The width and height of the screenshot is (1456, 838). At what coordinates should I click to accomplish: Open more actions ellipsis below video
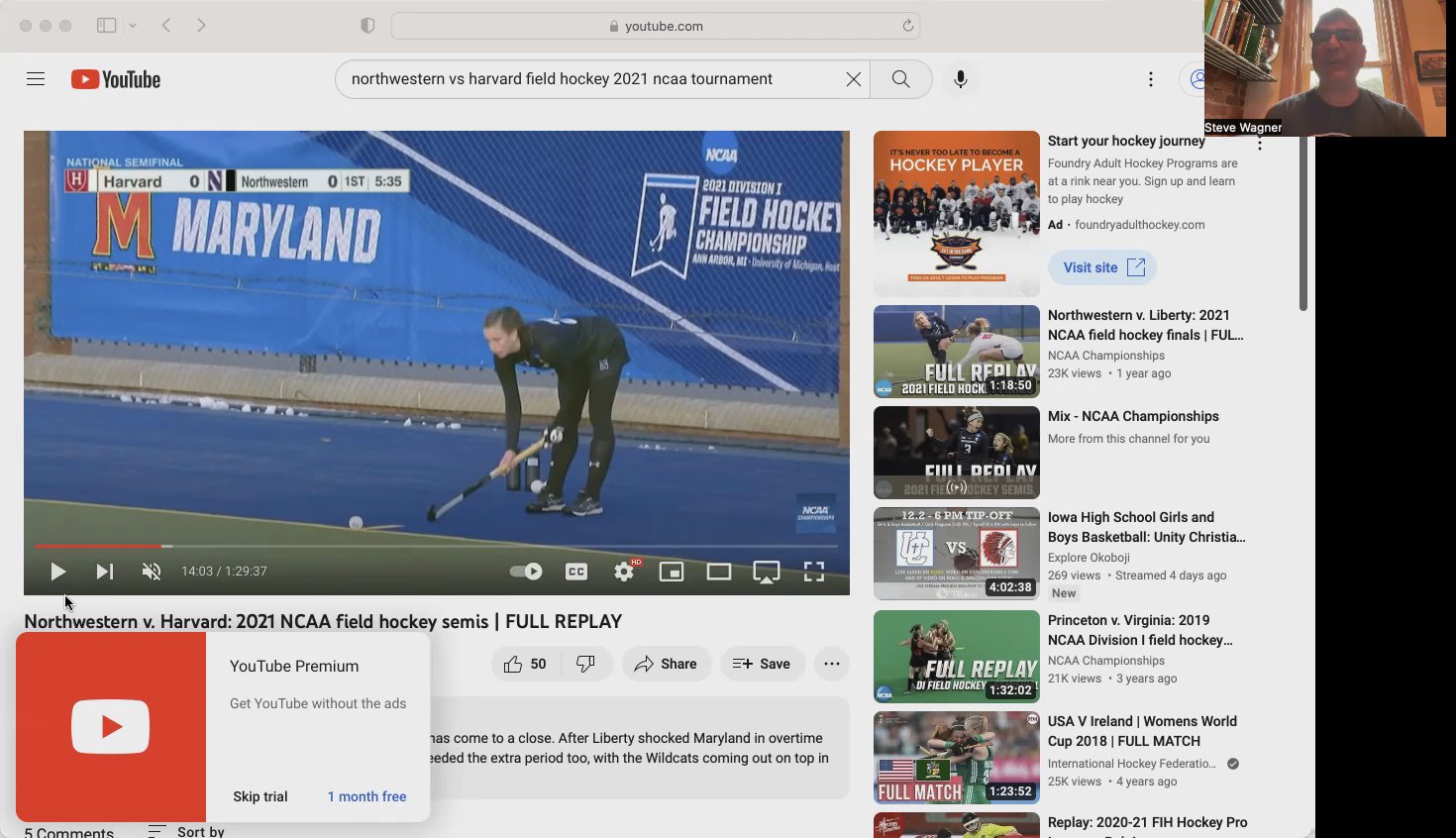(832, 664)
